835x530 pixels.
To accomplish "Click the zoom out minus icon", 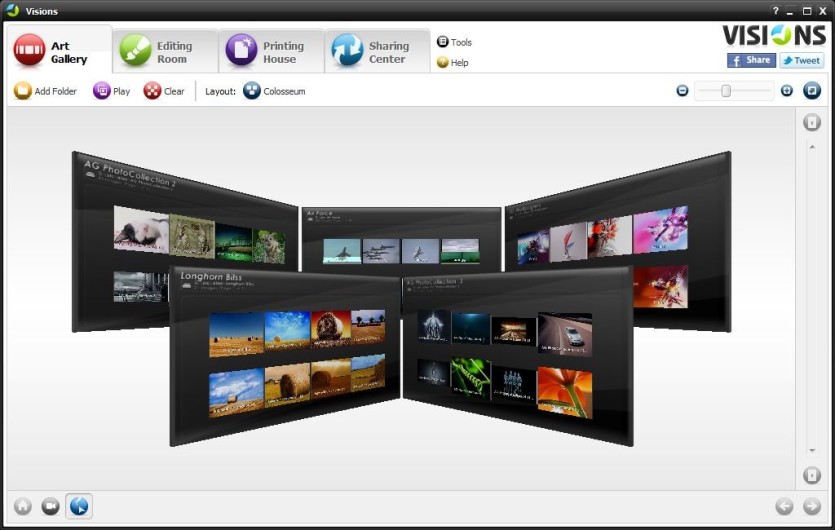I will [682, 91].
